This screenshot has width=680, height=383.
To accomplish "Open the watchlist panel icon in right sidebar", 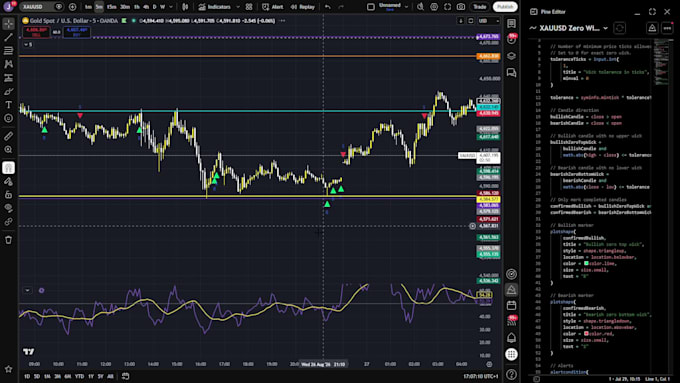I will click(x=512, y=24).
